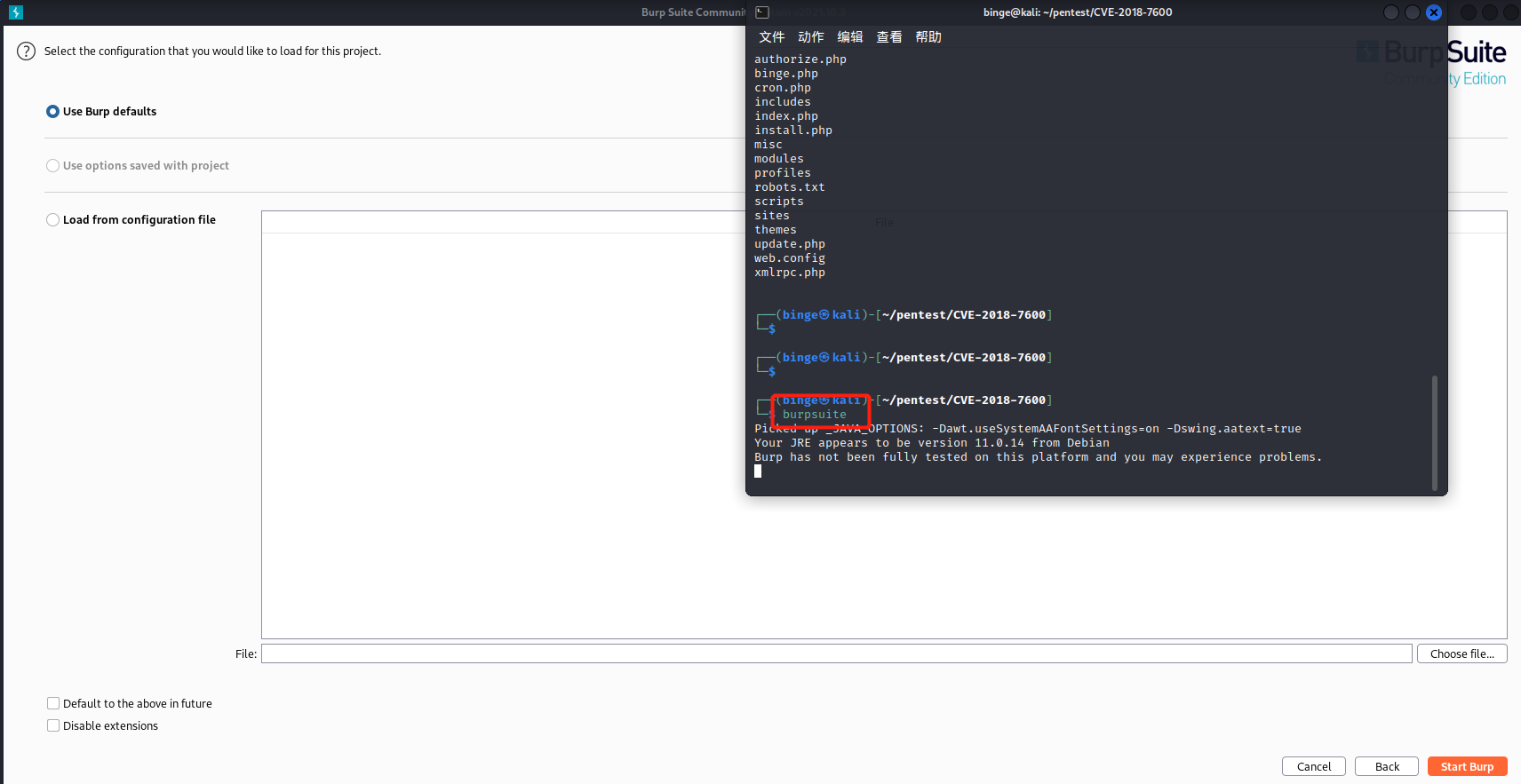The height and width of the screenshot is (784, 1521).
Task: Click the Burp Suite Community title text
Action: 694,12
